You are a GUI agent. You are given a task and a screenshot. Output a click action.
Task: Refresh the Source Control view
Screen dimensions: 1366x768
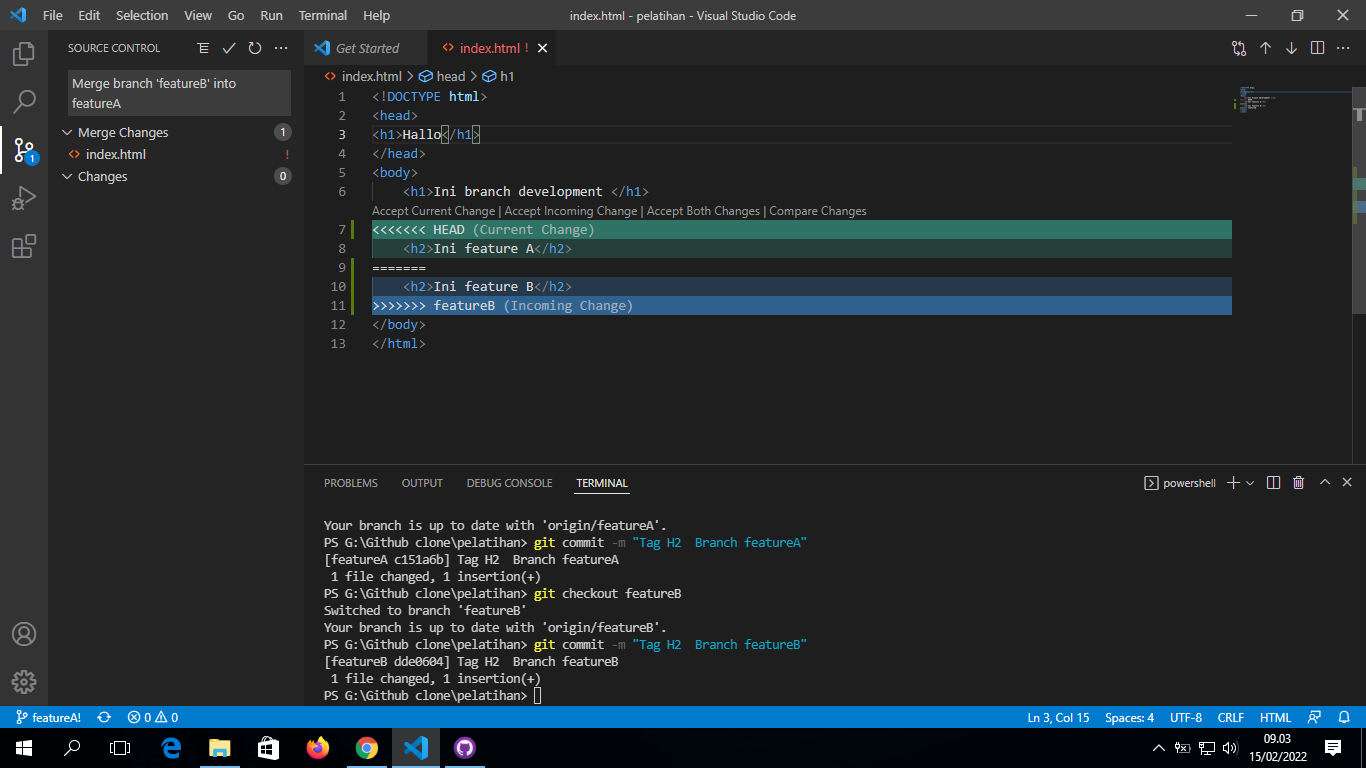click(253, 47)
